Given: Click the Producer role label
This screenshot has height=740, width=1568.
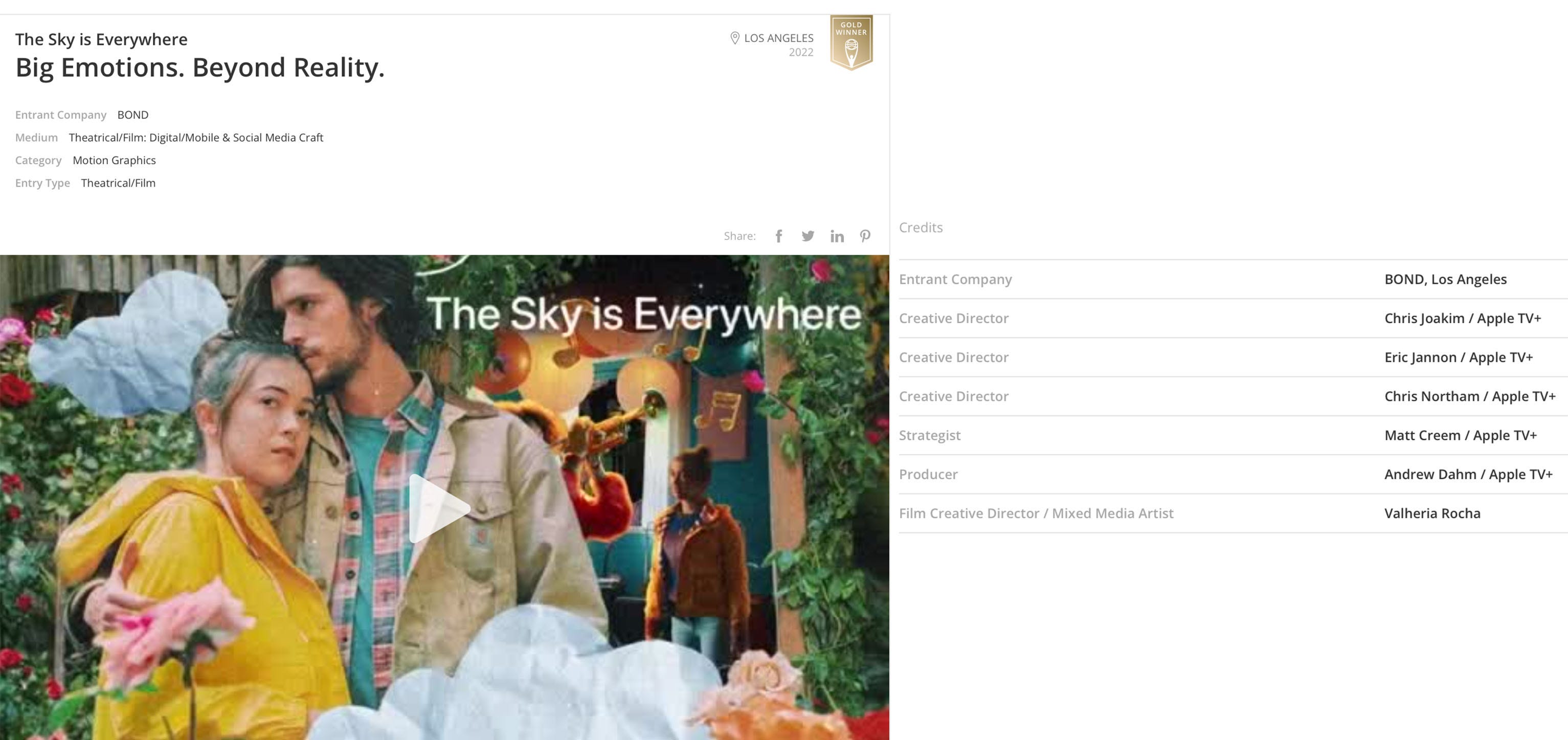Looking at the screenshot, I should [928, 474].
